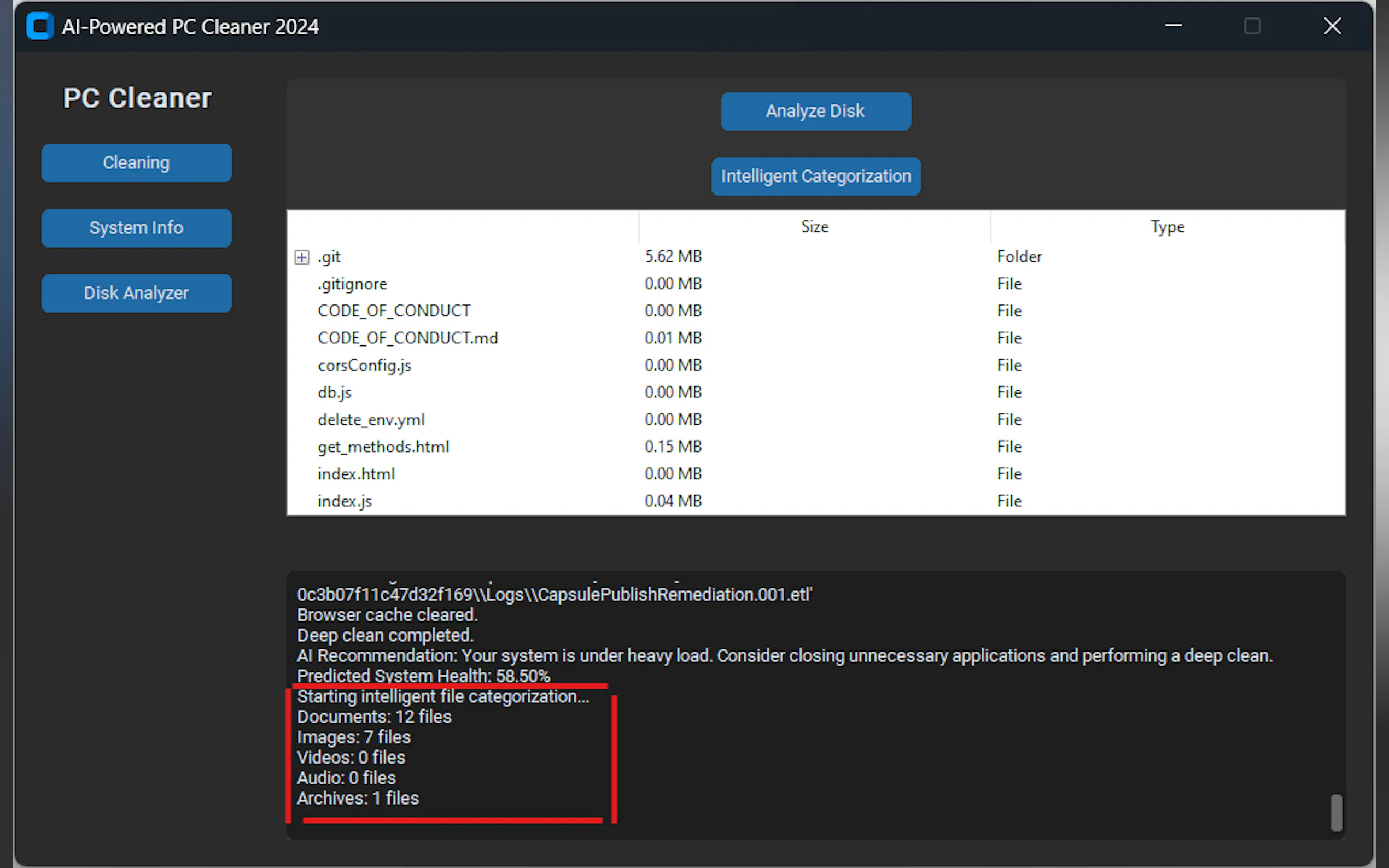Click the log panel scrollbar thumb
1389x868 pixels.
(1336, 812)
